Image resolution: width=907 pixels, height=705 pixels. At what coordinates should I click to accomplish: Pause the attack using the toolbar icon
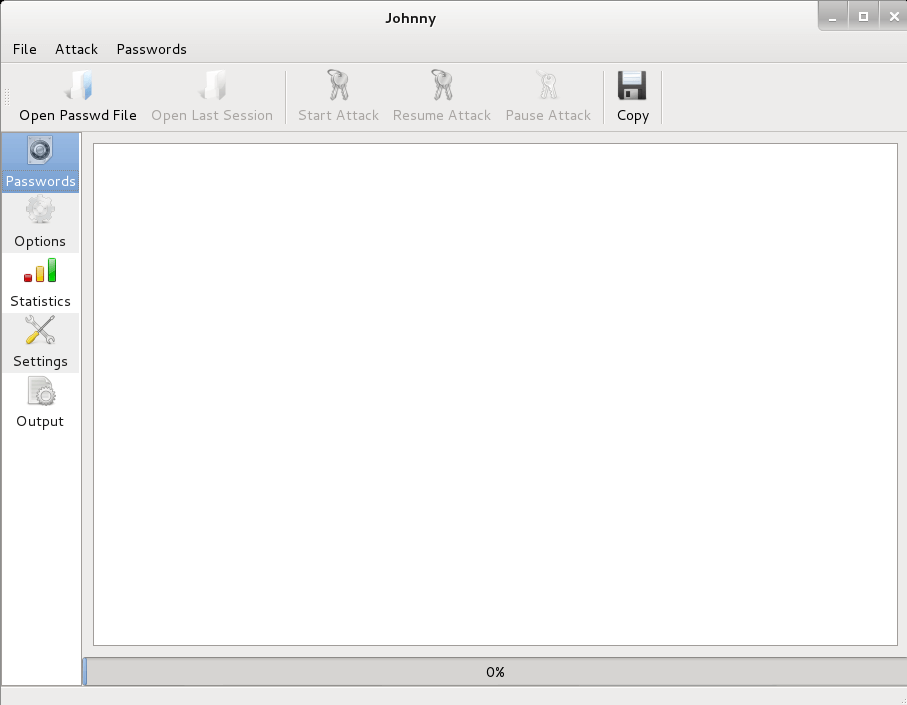tap(548, 87)
